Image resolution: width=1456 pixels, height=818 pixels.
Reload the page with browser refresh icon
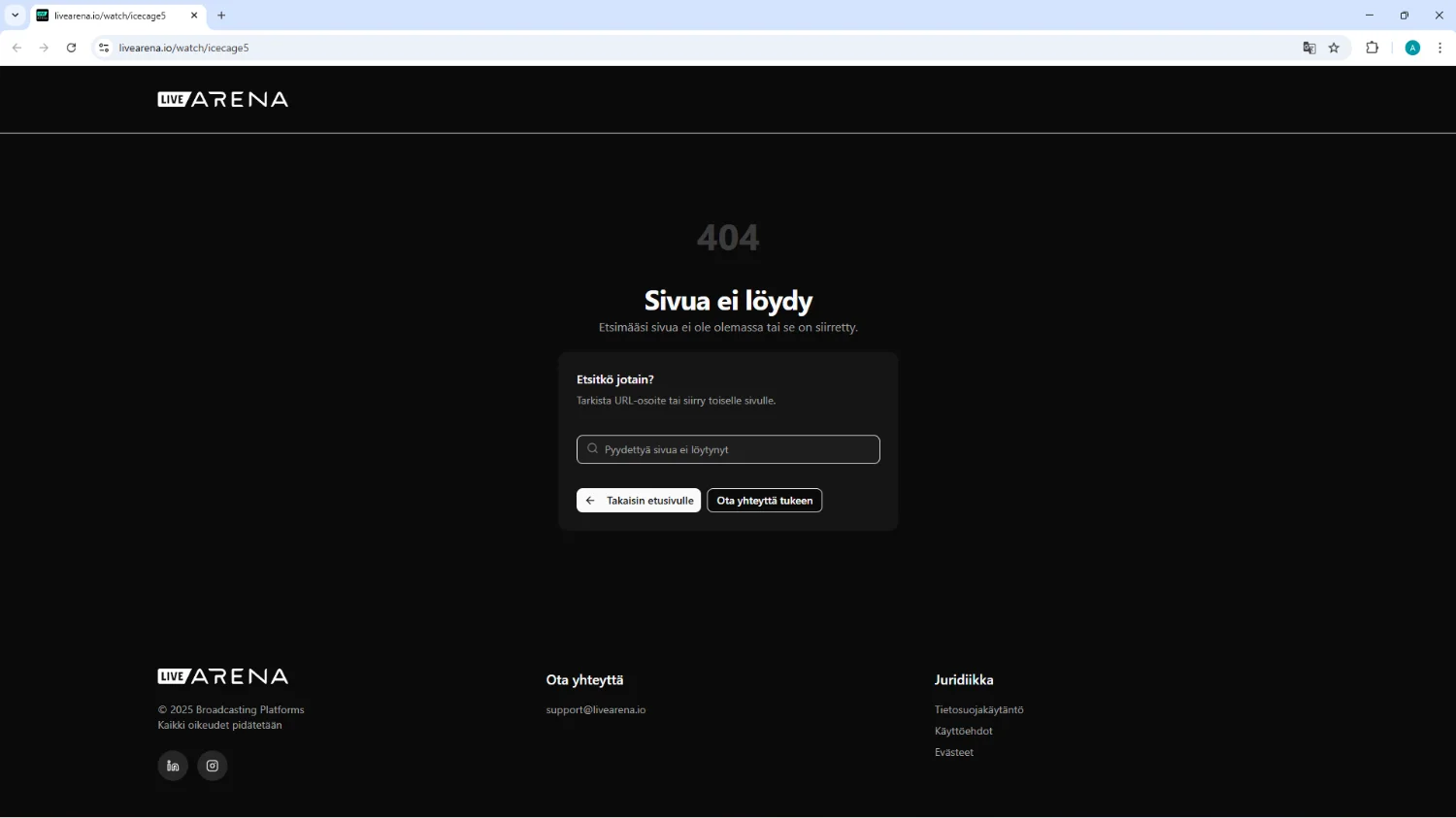[71, 48]
